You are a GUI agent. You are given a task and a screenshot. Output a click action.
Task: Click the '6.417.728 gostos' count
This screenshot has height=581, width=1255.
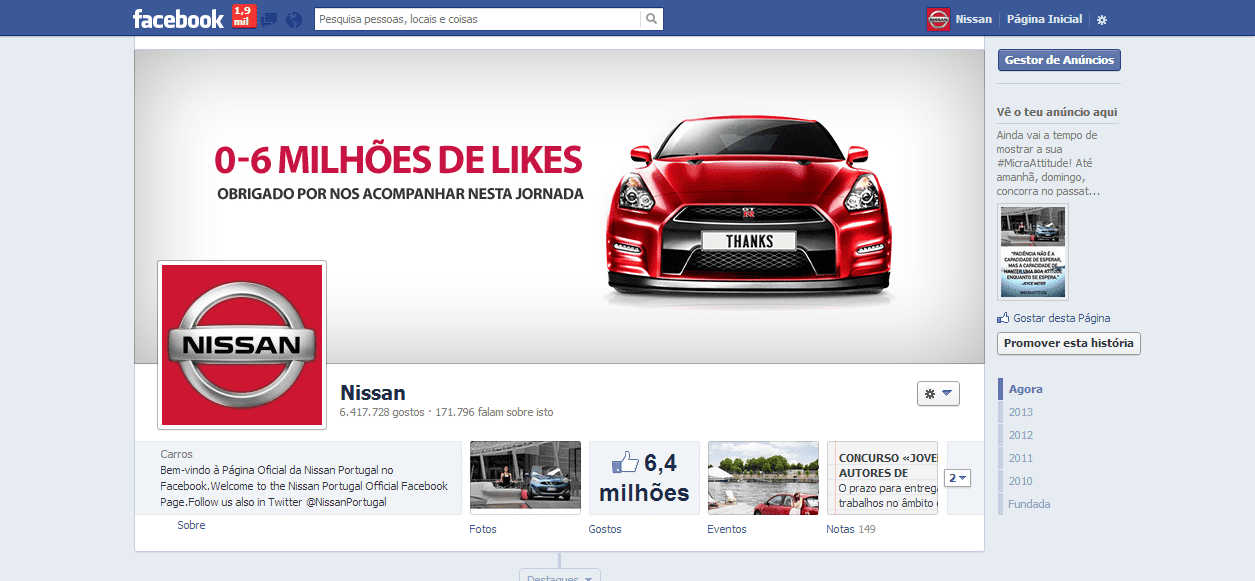click(x=382, y=412)
